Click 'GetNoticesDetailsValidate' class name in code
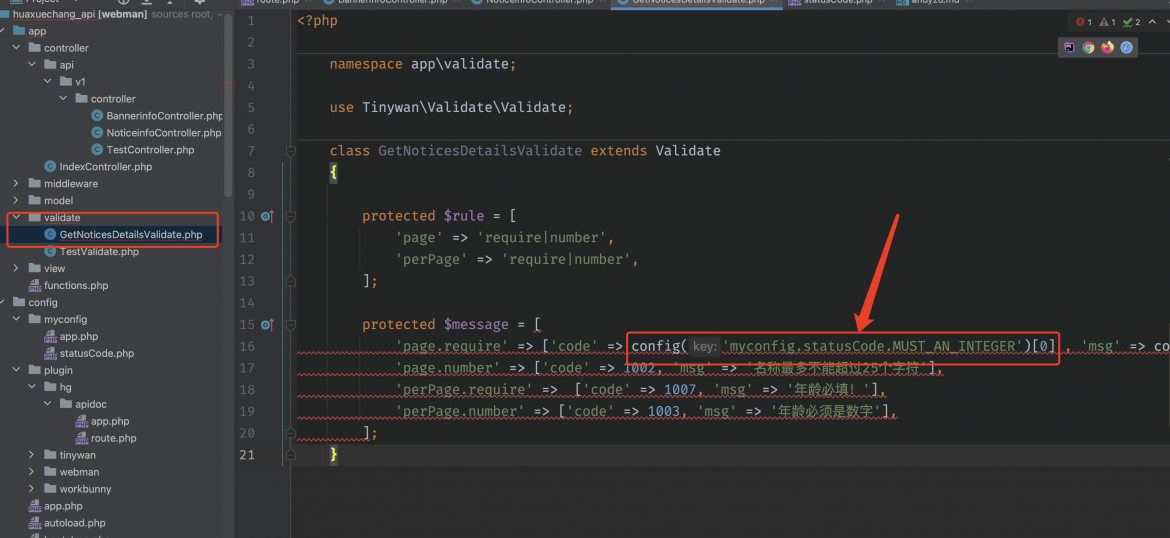The width and height of the screenshot is (1170, 538). pyautogui.click(x=480, y=151)
